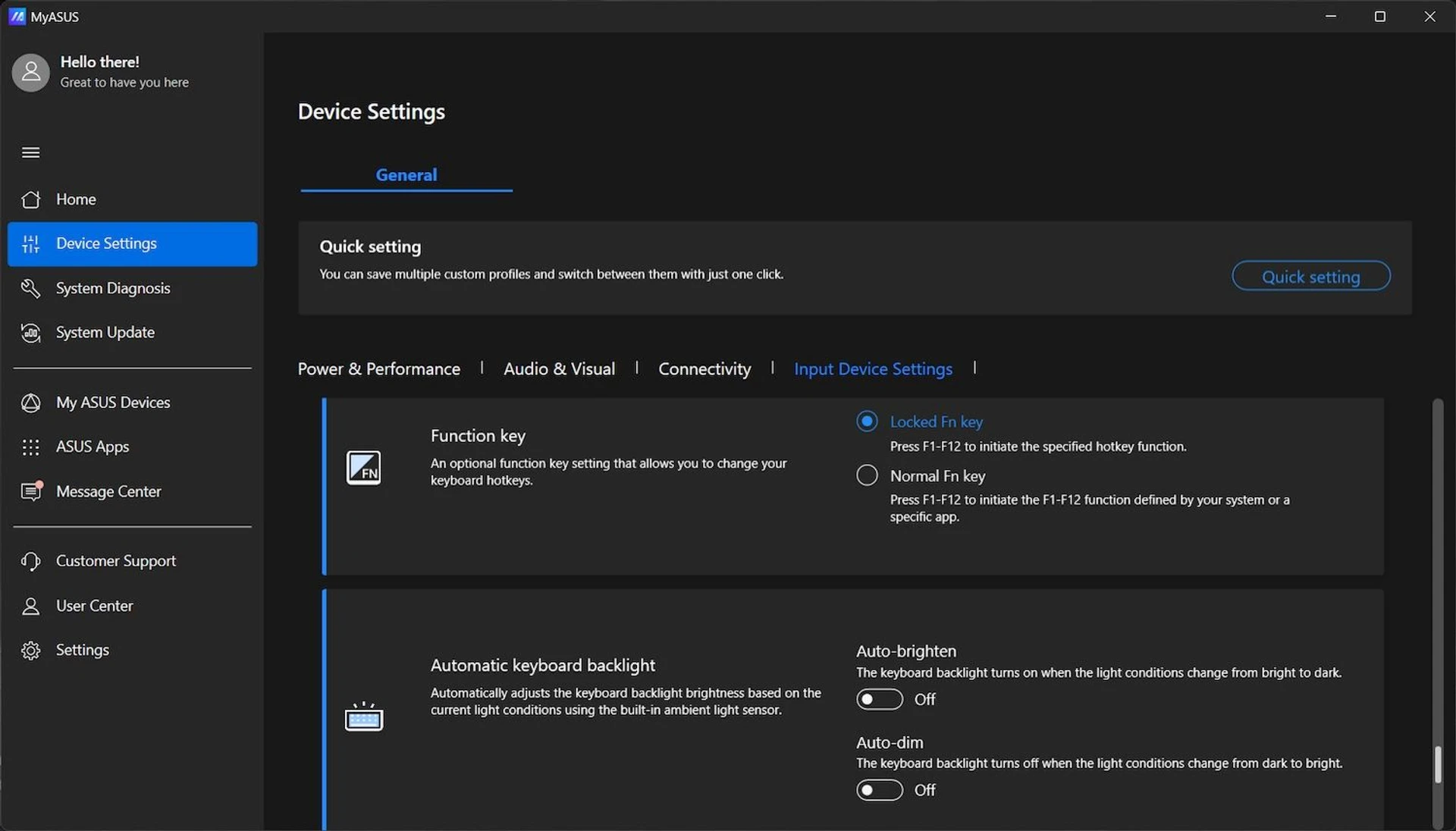Viewport: 1456px width, 831px height.
Task: Open Settings label in sidebar
Action: click(x=83, y=651)
